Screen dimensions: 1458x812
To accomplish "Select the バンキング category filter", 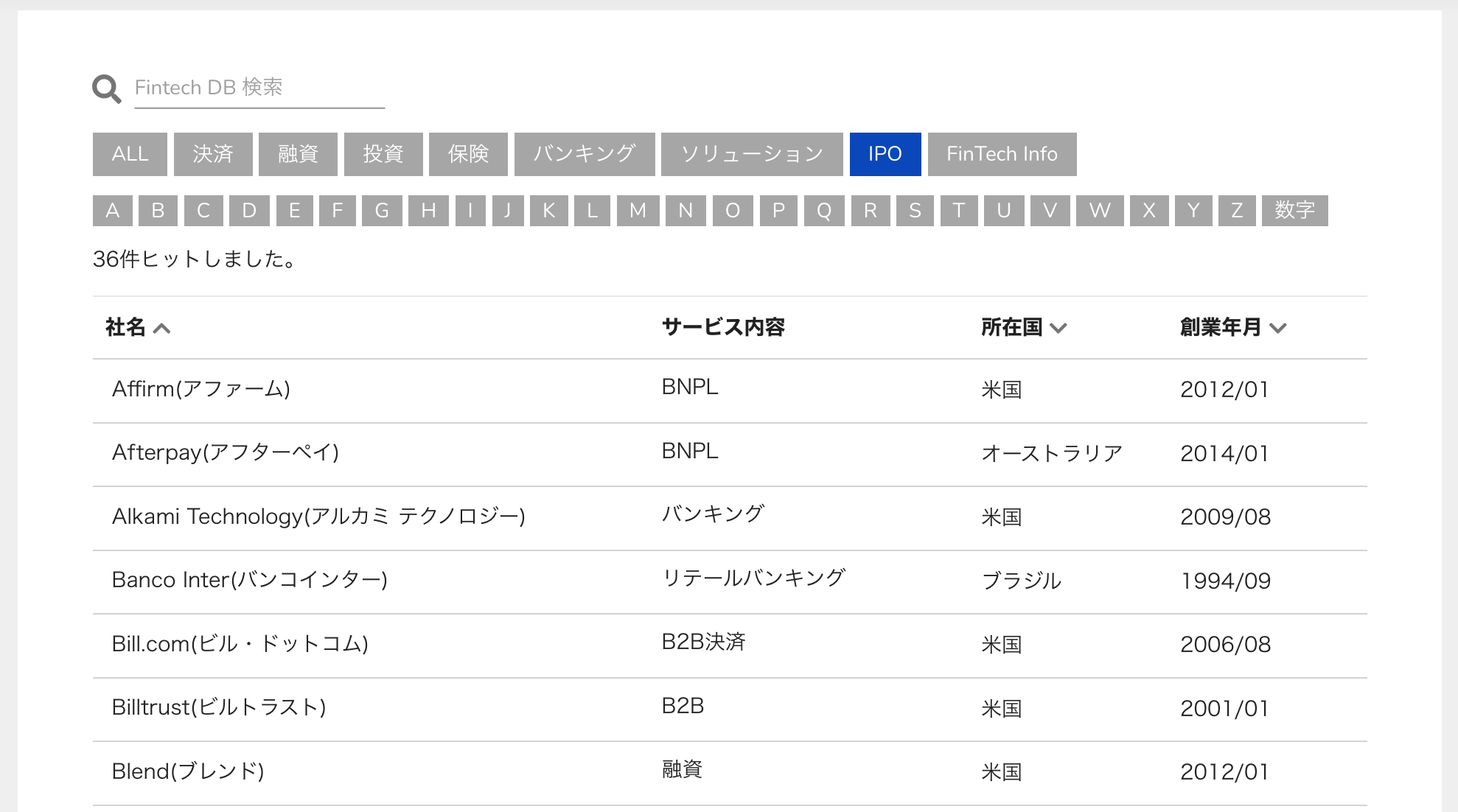I will 584,154.
